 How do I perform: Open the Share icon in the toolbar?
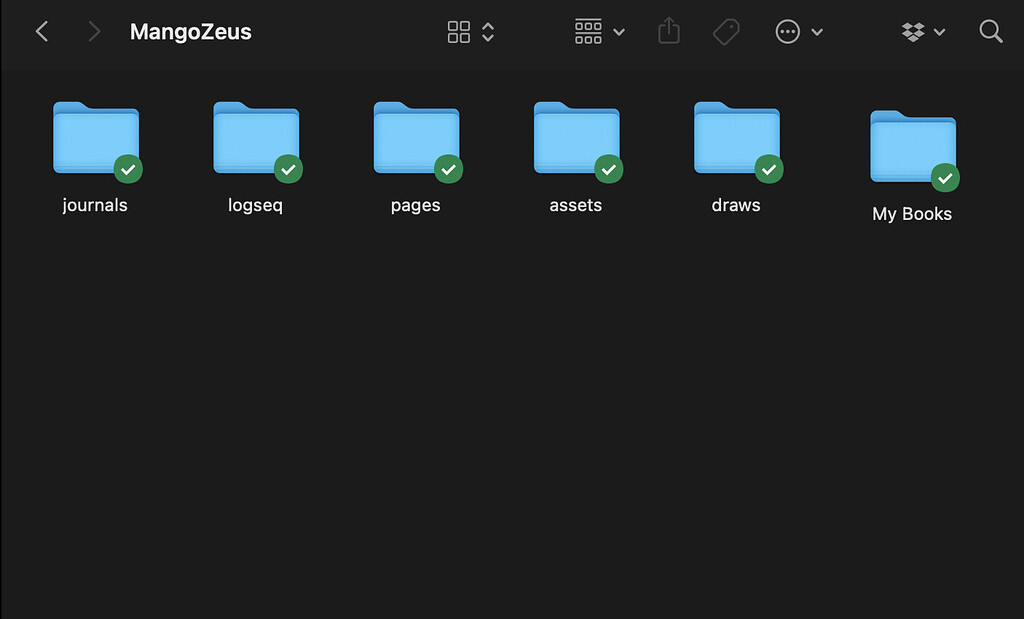pos(668,31)
